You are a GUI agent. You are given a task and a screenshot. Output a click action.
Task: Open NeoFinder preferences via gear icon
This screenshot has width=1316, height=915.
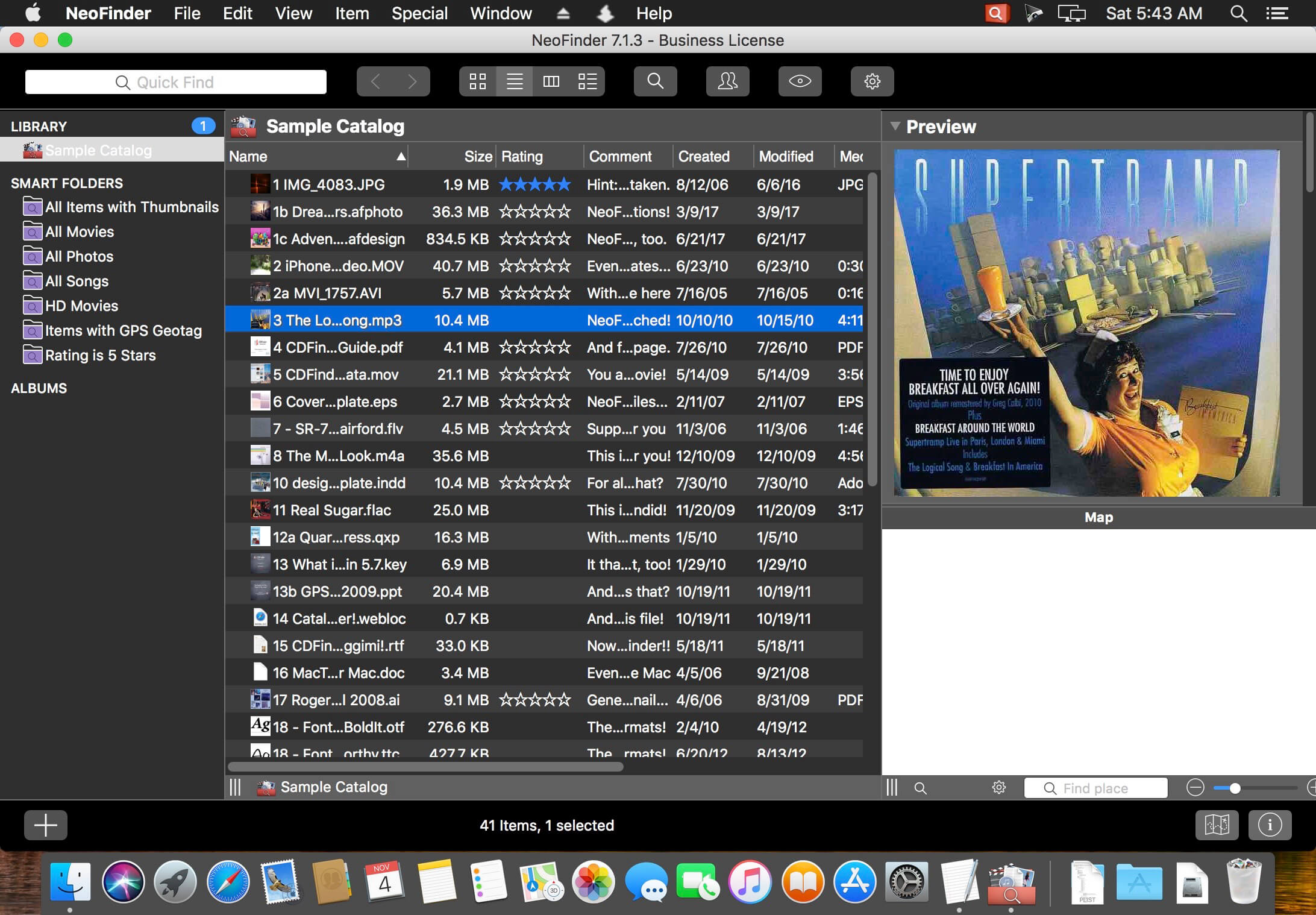(873, 81)
